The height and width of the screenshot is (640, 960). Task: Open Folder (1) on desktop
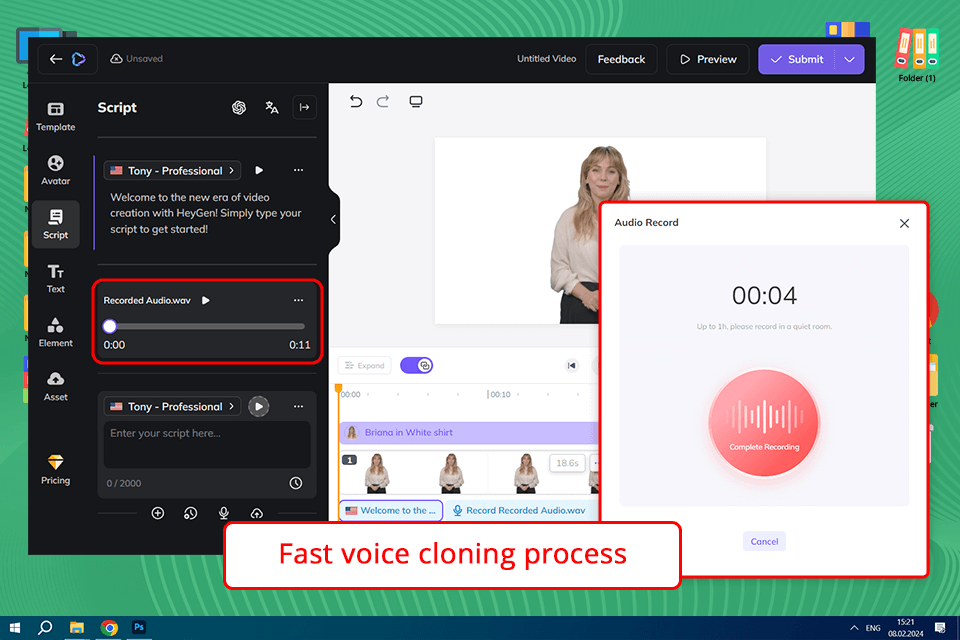click(917, 55)
